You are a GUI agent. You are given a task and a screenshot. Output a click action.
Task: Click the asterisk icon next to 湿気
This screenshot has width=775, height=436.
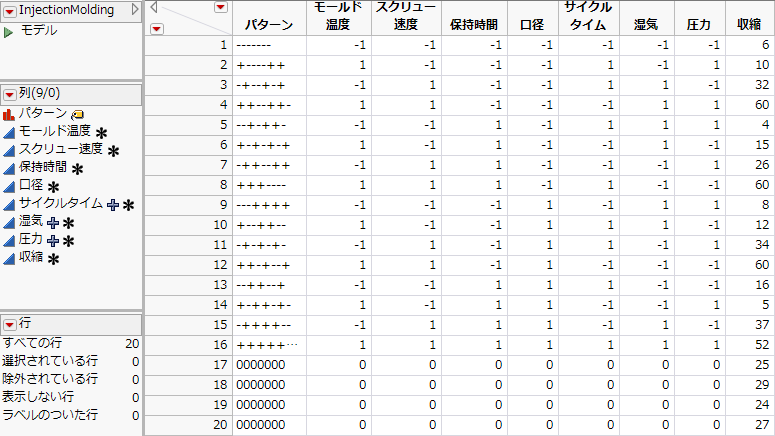coord(69,223)
